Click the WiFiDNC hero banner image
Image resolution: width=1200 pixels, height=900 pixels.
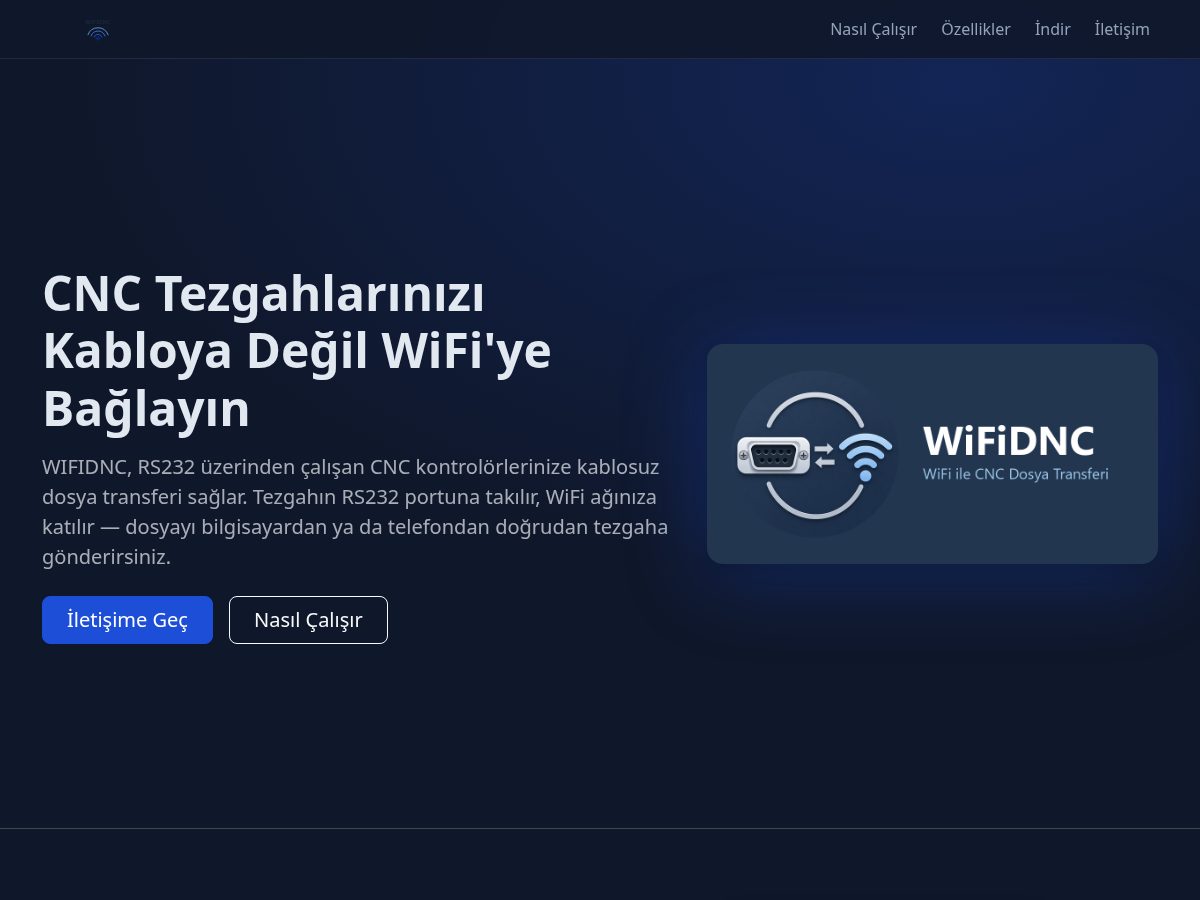click(x=932, y=454)
